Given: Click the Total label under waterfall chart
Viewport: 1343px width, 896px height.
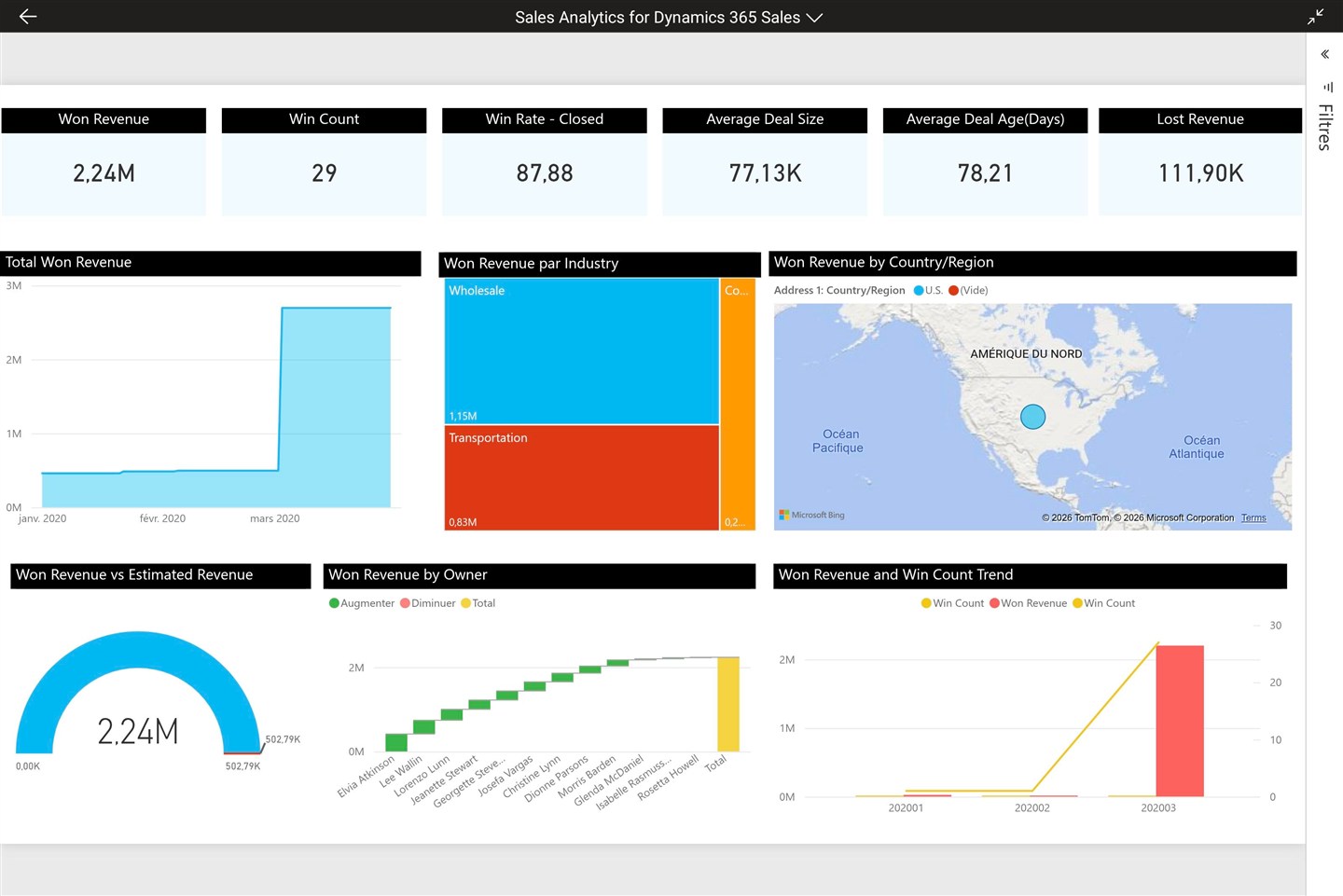Looking at the screenshot, I should (715, 764).
